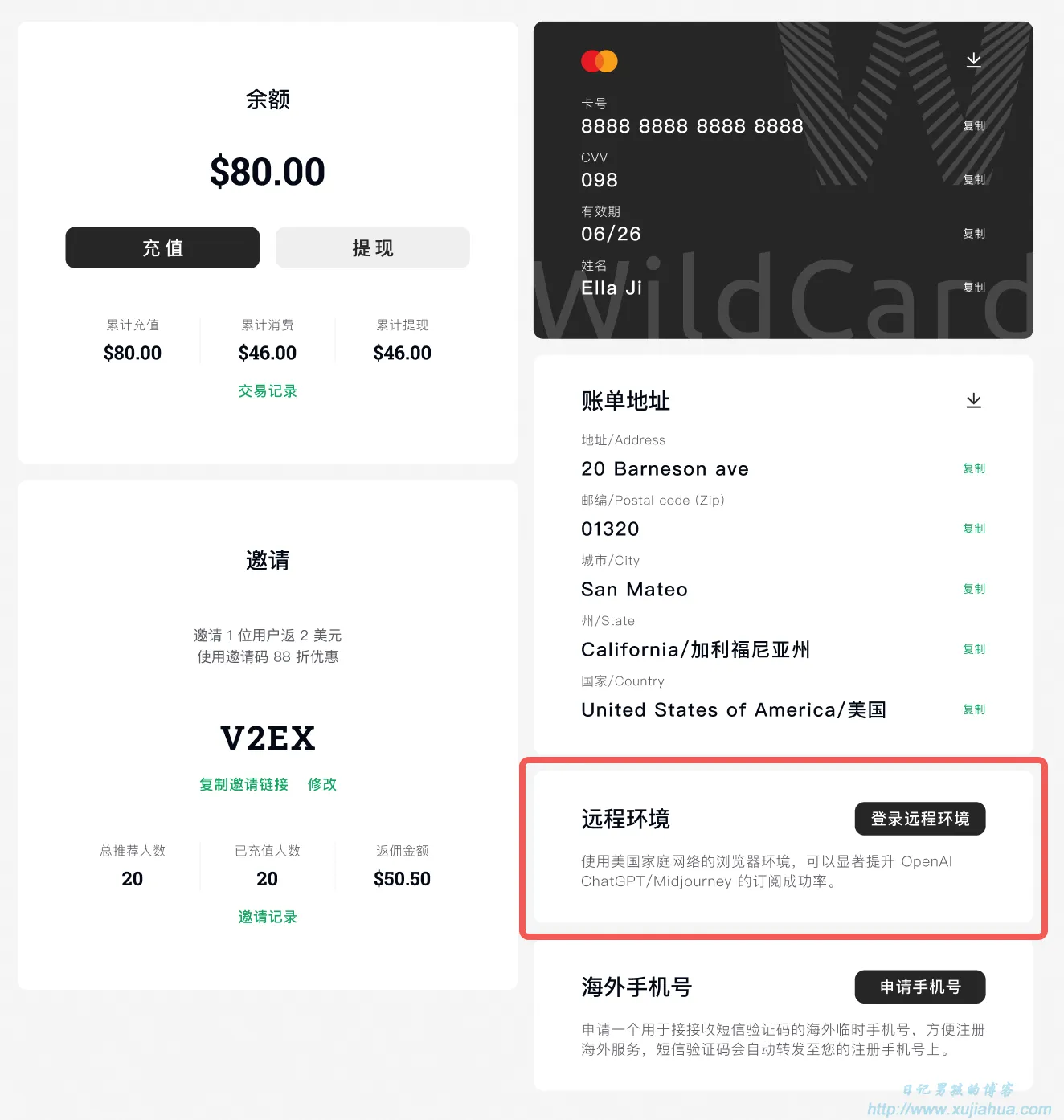Open 交易记录 transaction records
The width and height of the screenshot is (1064, 1120).
pos(268,391)
